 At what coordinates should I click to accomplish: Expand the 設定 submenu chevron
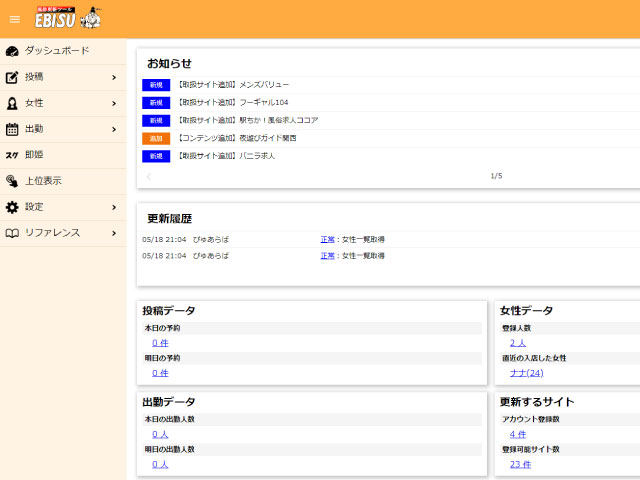click(x=114, y=207)
